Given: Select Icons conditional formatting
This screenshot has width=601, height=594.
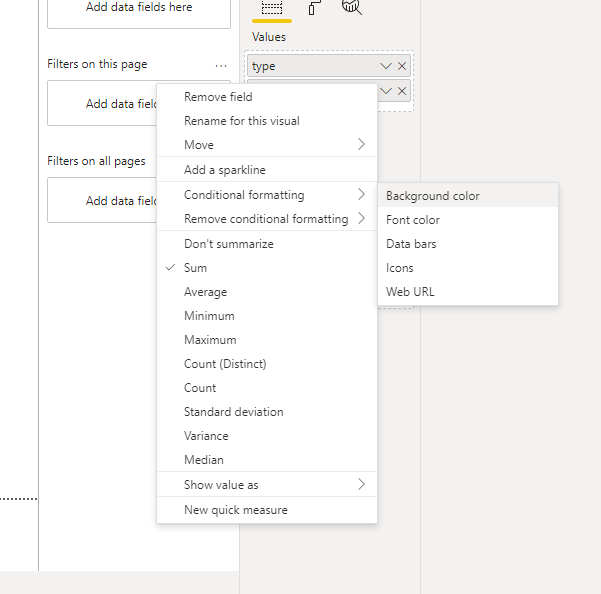Looking at the screenshot, I should pyautogui.click(x=468, y=268).
